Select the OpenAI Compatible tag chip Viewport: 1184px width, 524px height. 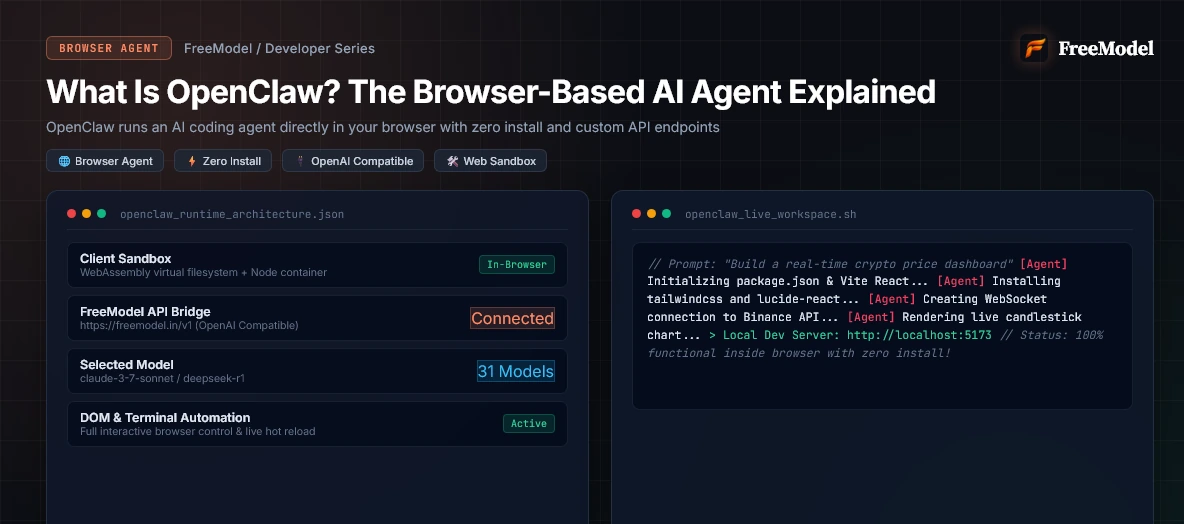(353, 161)
